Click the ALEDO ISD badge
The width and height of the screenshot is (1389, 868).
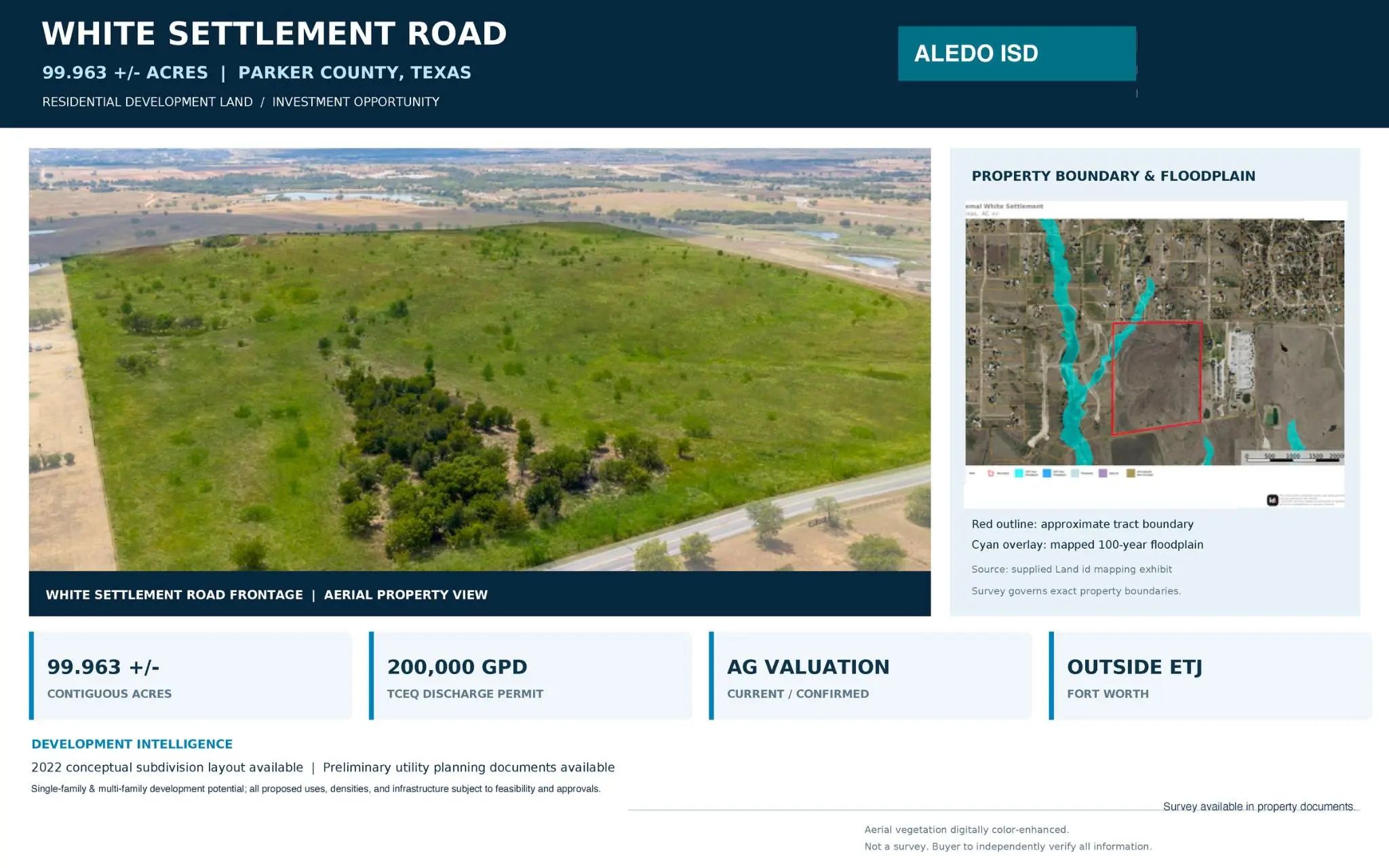[x=1017, y=54]
